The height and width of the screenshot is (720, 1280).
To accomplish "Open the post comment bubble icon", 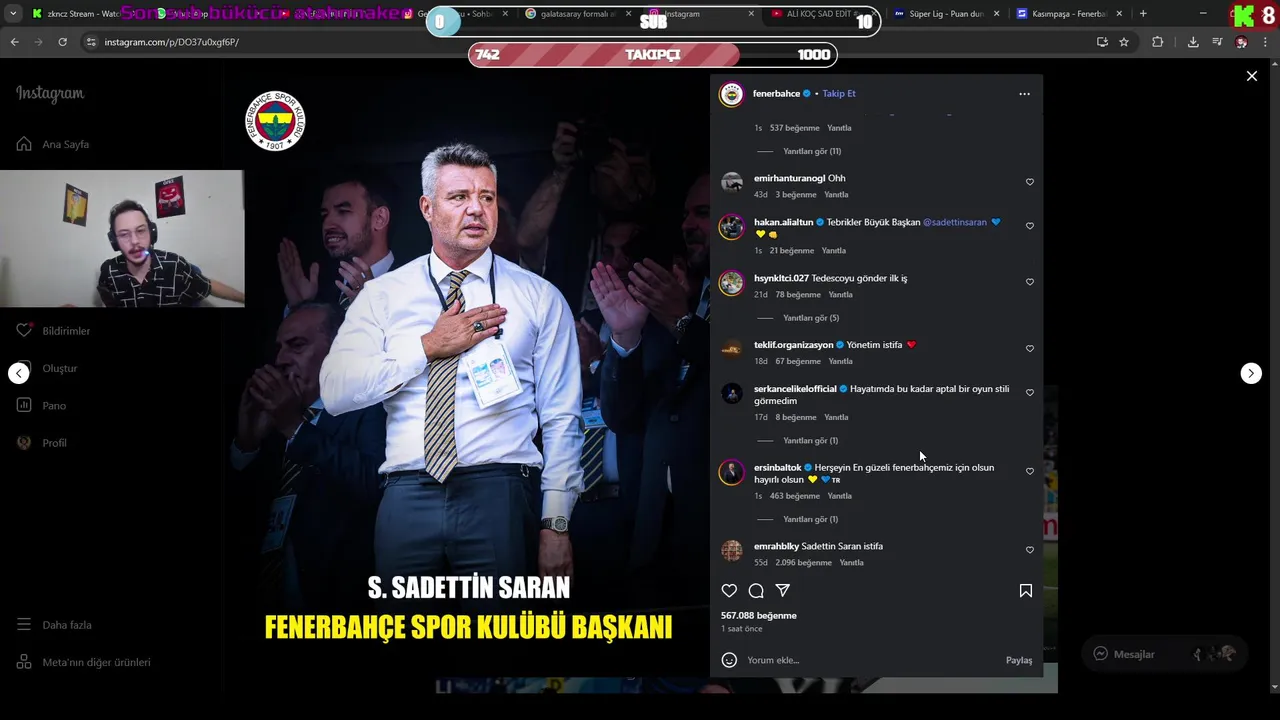I will tap(756, 591).
